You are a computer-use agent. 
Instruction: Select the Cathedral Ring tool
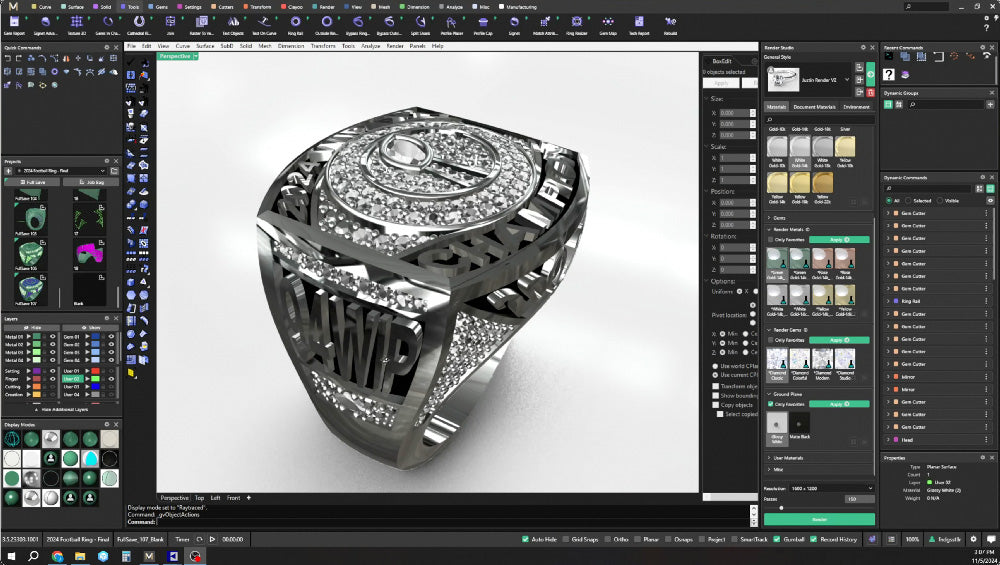click(x=139, y=26)
